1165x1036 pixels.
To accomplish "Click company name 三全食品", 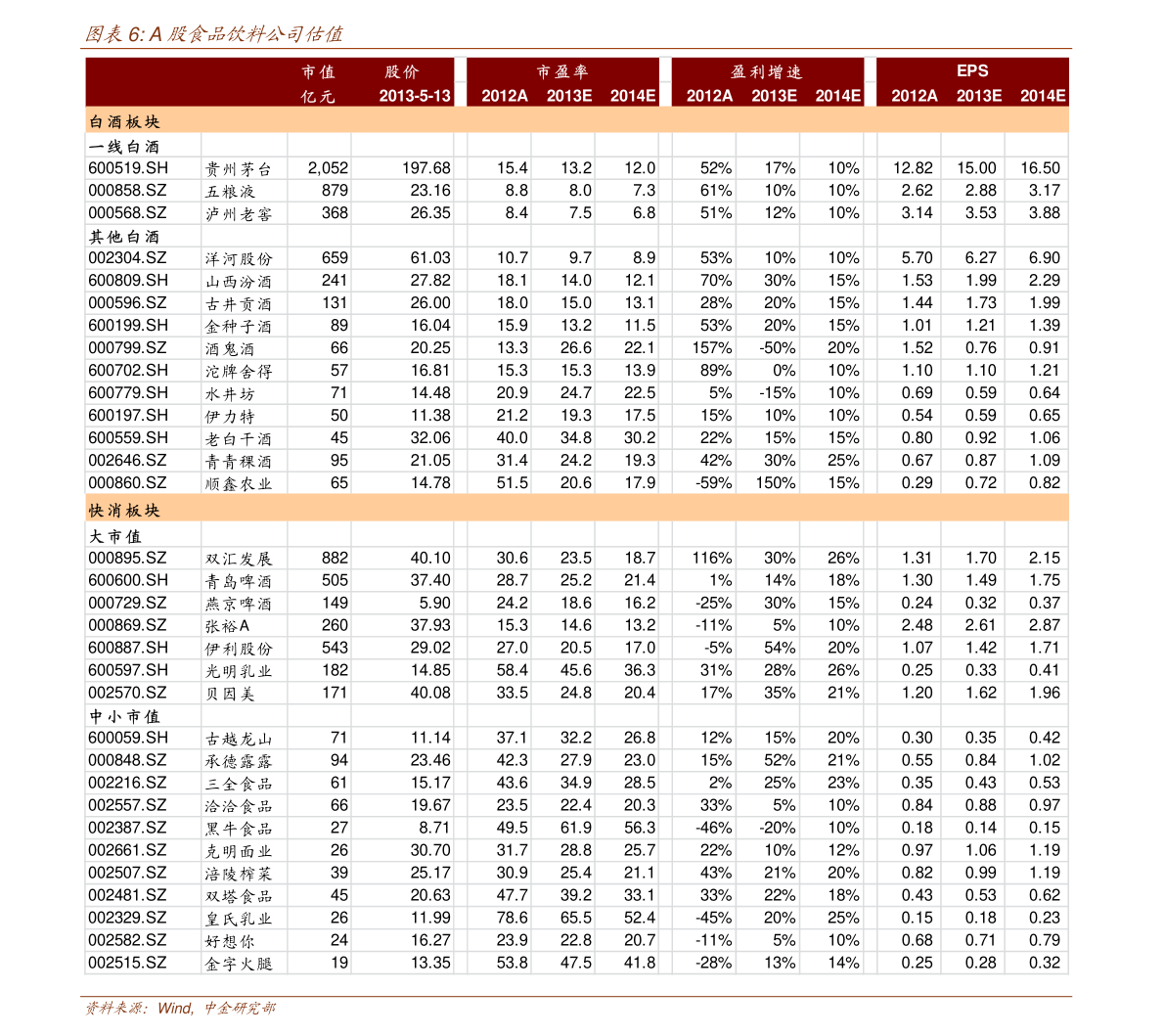I will [x=239, y=784].
